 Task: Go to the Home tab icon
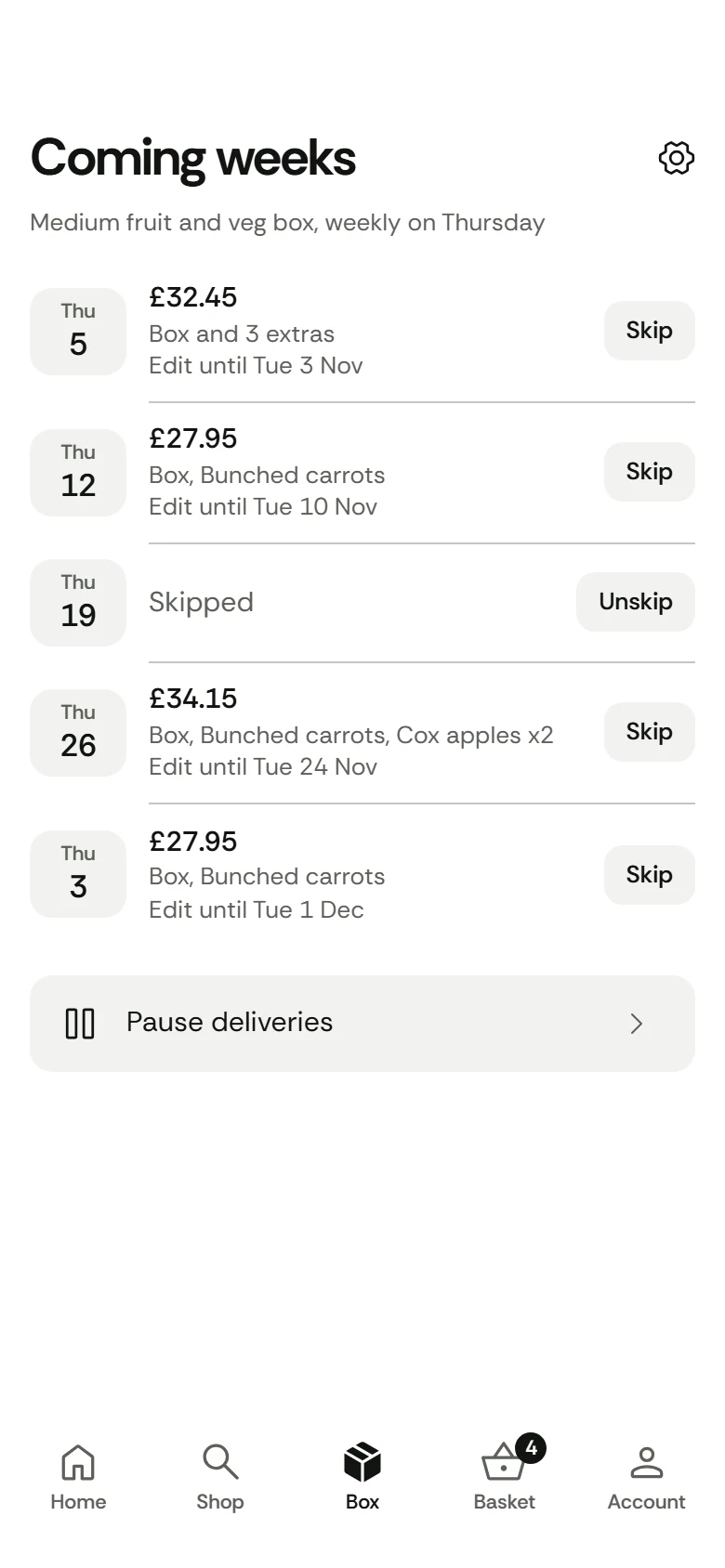click(x=78, y=1462)
